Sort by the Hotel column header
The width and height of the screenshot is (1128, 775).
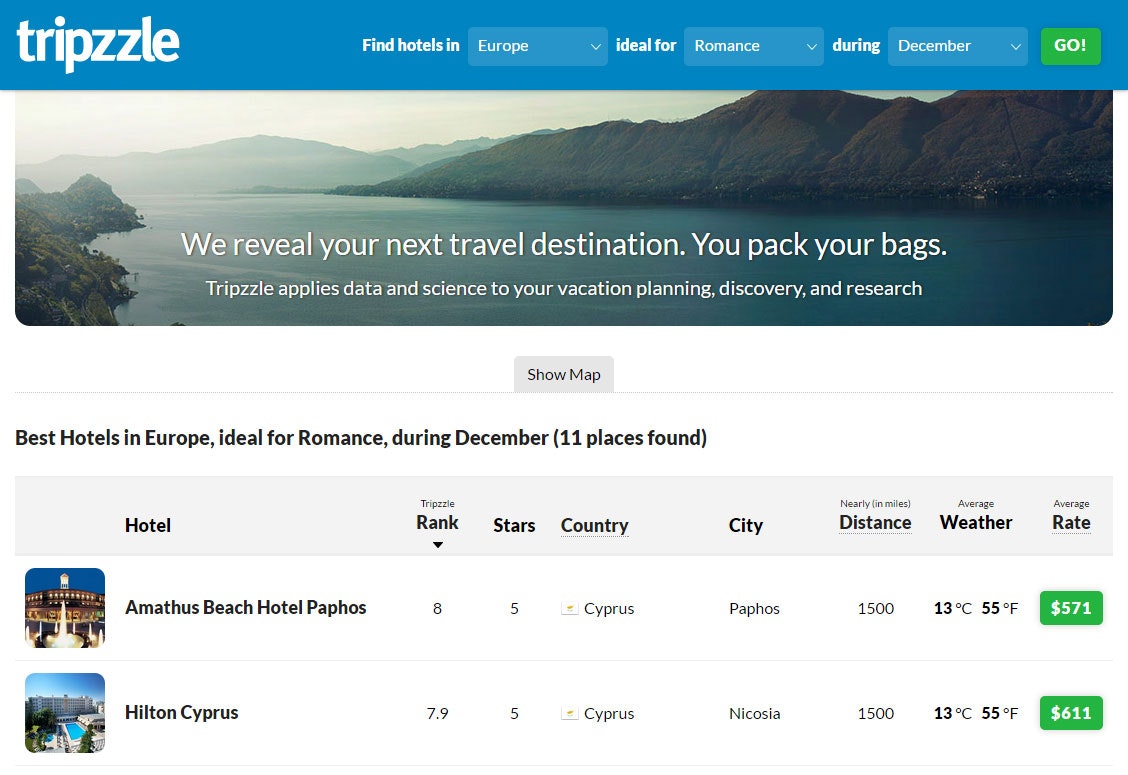(x=147, y=525)
